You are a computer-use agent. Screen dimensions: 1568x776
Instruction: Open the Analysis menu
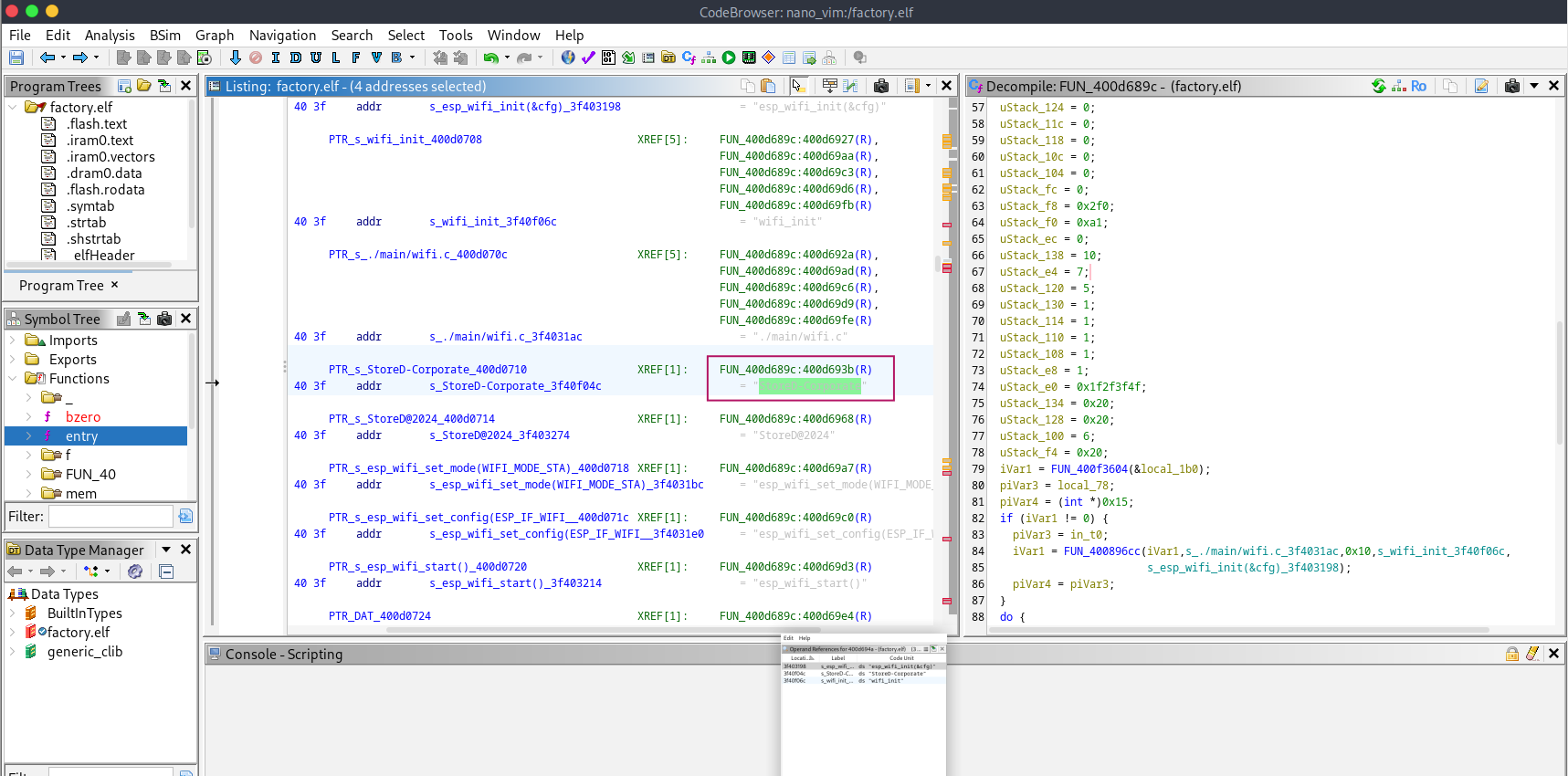(110, 36)
